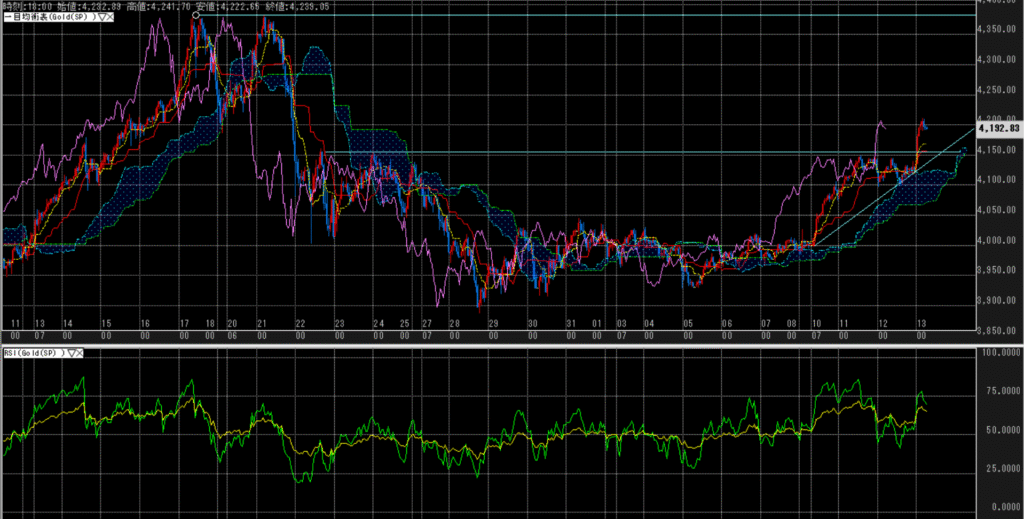Click the date label 22 on time axis
The width and height of the screenshot is (1024, 519).
click(x=300, y=324)
